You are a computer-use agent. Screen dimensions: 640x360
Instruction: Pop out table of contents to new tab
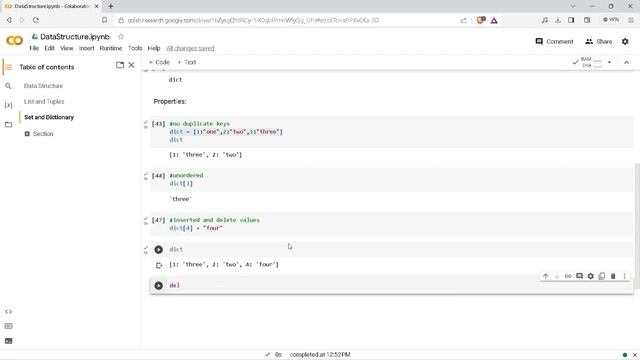[x=120, y=65]
